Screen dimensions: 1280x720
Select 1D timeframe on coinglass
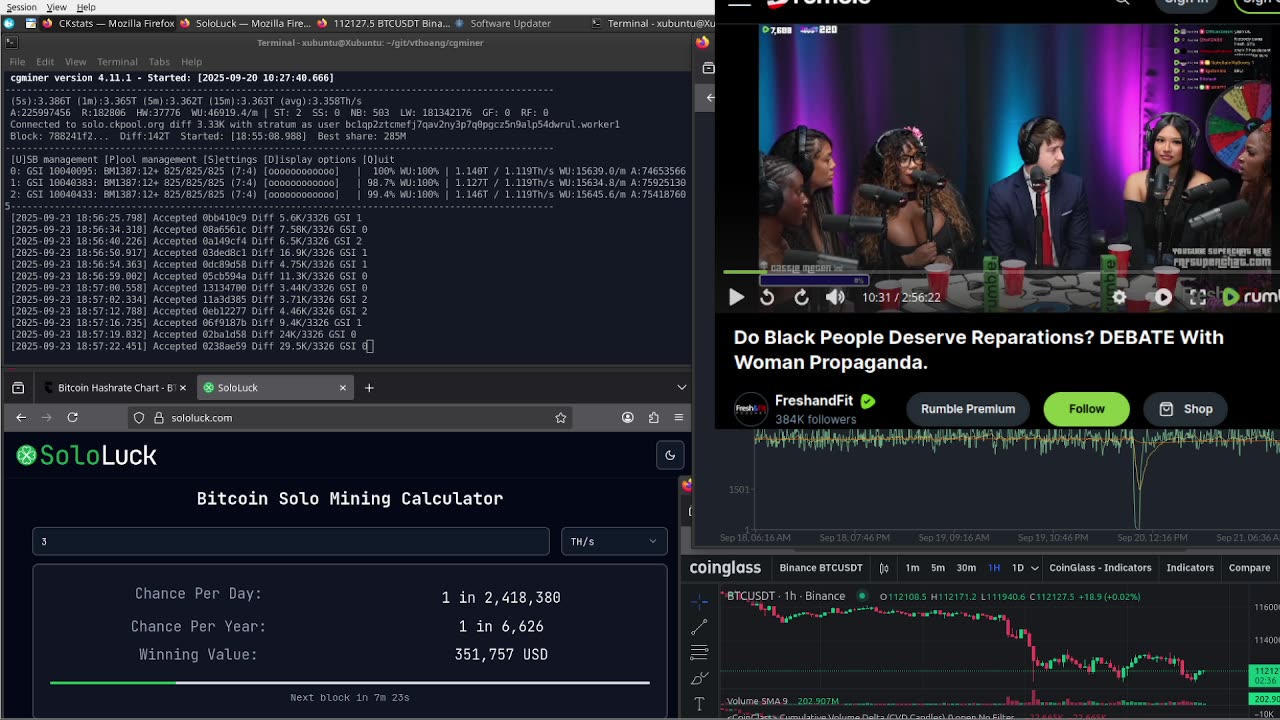click(x=1018, y=568)
